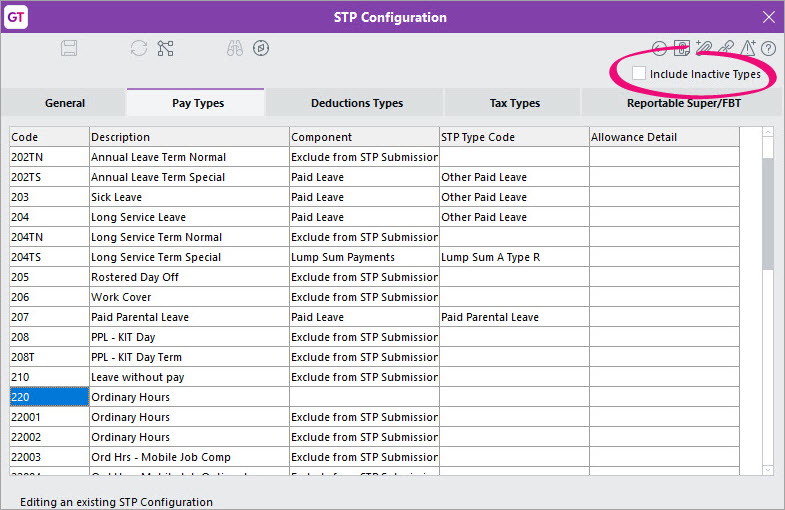Viewport: 785px width, 510px height.
Task: Click the add alert triangle icon
Action: pyautogui.click(x=747, y=48)
